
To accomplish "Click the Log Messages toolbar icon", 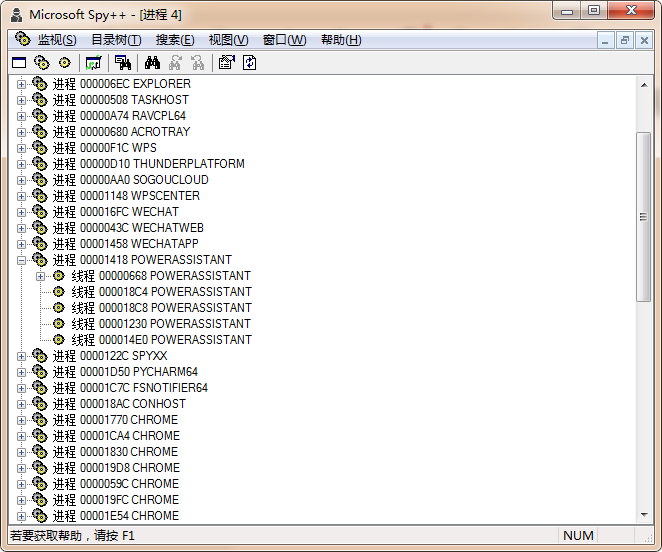I will [93, 63].
